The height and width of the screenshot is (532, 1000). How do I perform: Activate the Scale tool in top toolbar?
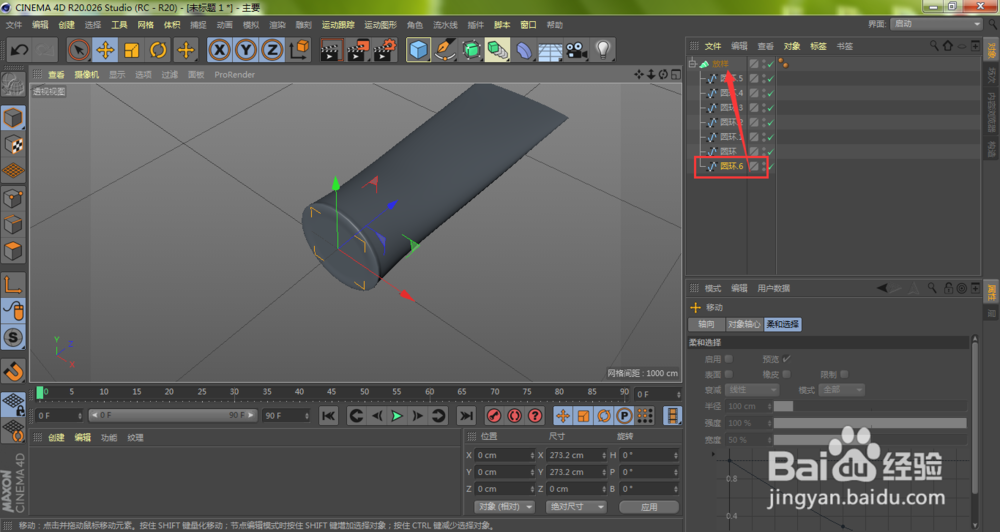[x=132, y=49]
